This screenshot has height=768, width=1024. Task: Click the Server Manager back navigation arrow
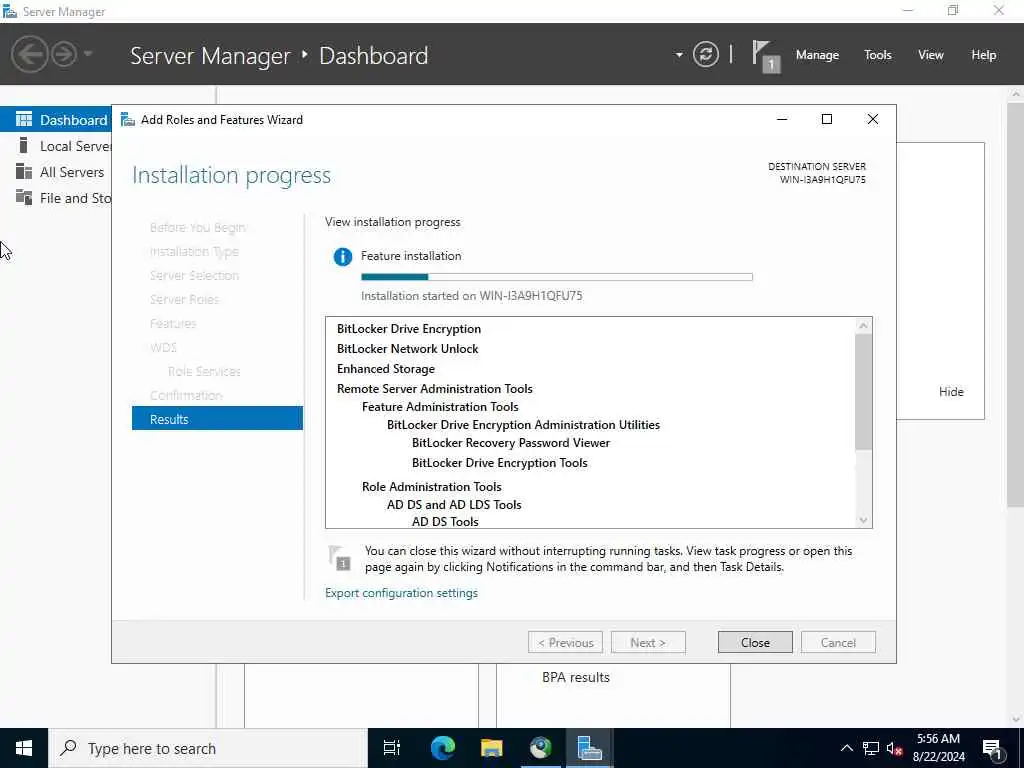click(29, 54)
